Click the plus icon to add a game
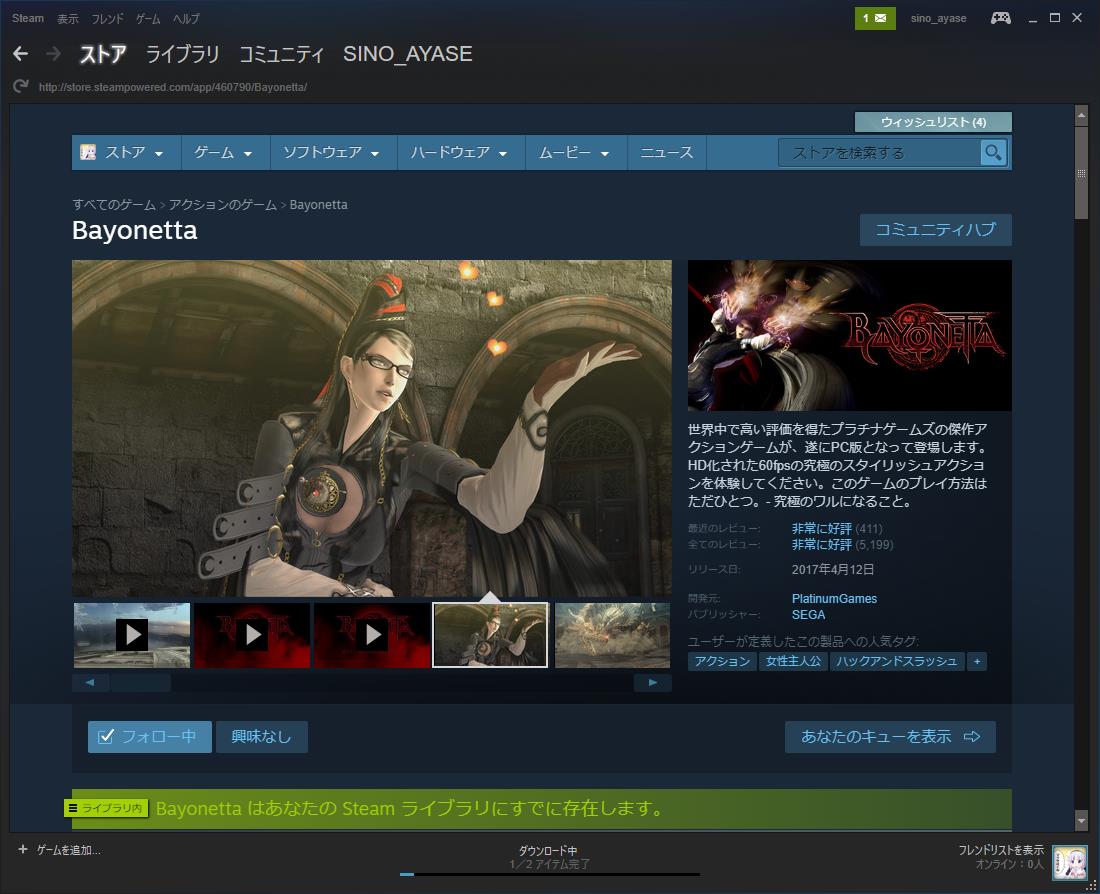This screenshot has height=894, width=1100. point(22,849)
